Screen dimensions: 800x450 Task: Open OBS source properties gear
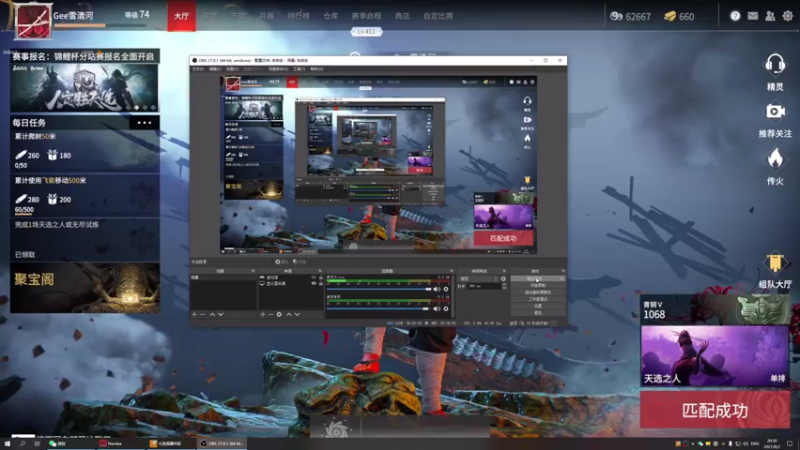tap(279, 314)
